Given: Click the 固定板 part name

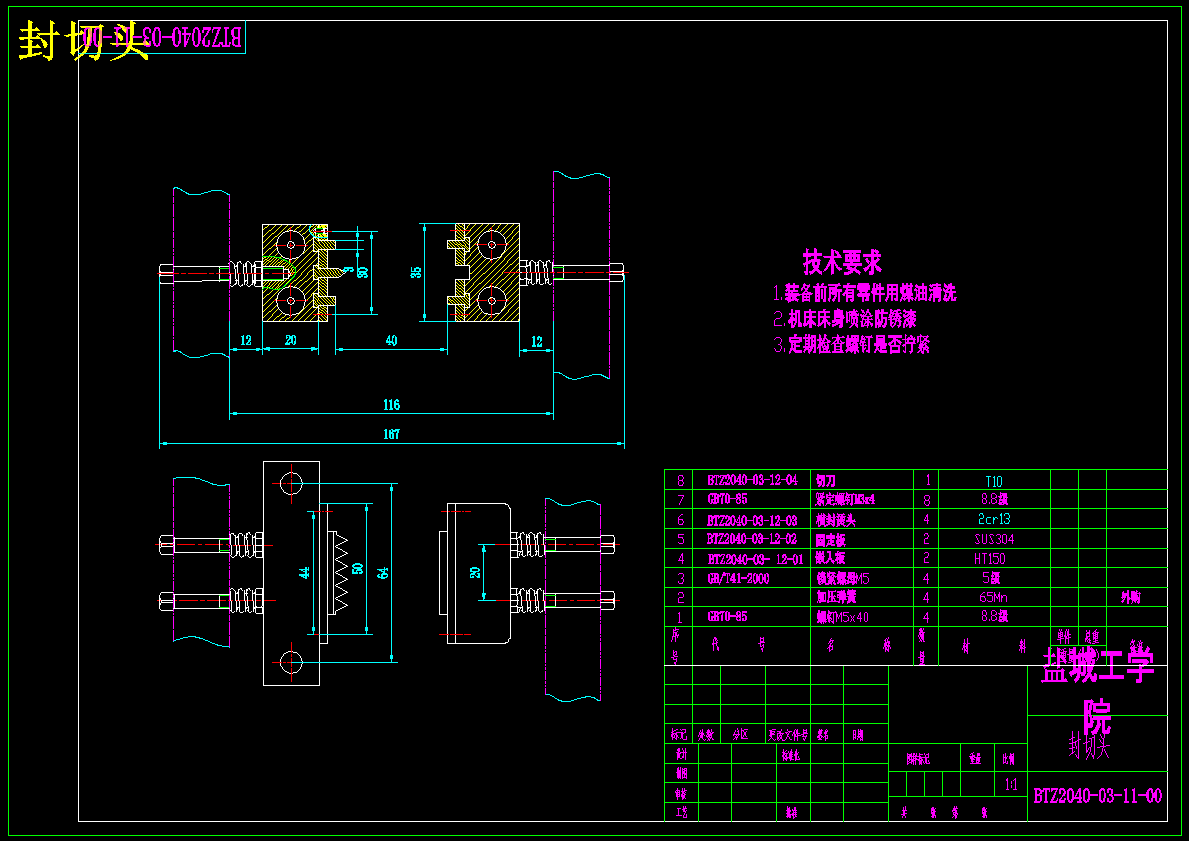Looking at the screenshot, I should coord(830,539).
